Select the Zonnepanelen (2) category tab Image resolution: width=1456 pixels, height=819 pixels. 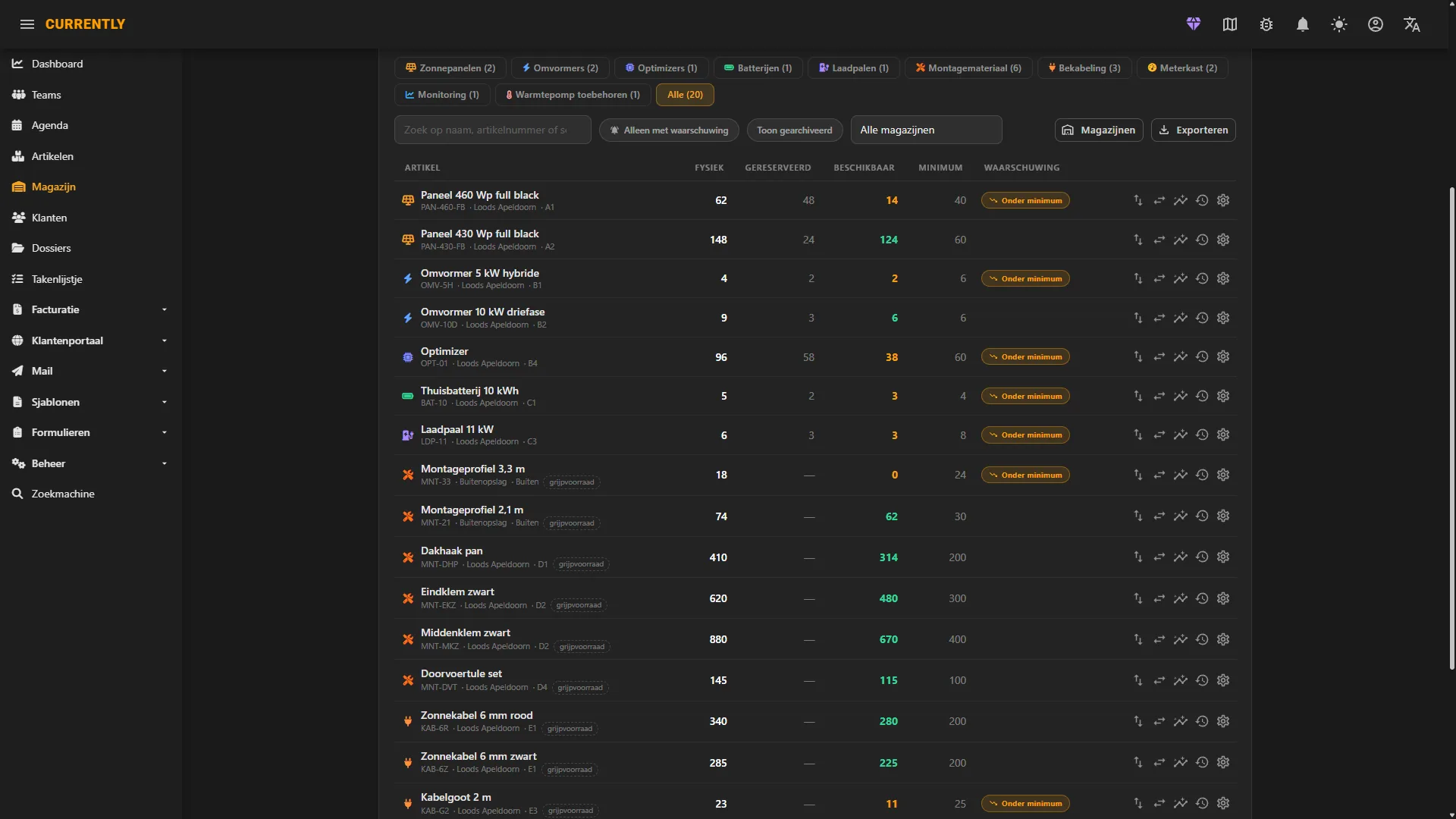click(x=450, y=67)
